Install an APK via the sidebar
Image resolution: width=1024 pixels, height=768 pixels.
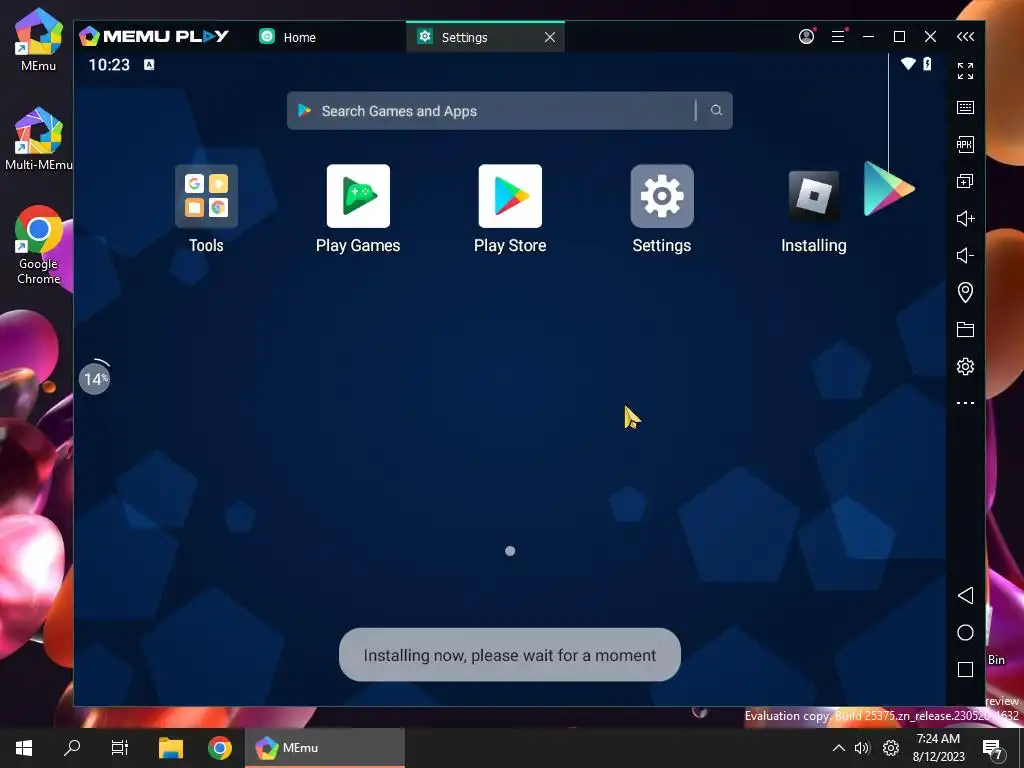[x=965, y=144]
